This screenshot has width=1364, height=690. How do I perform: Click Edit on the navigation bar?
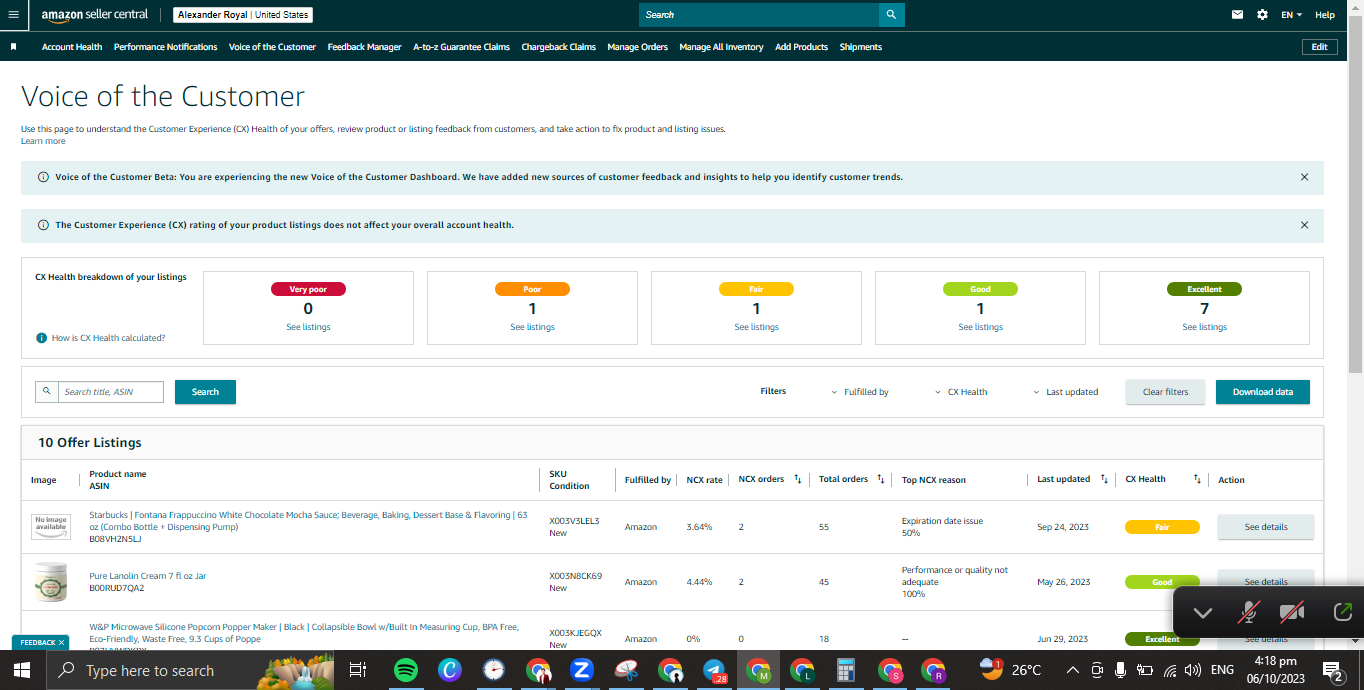pyautogui.click(x=1319, y=47)
